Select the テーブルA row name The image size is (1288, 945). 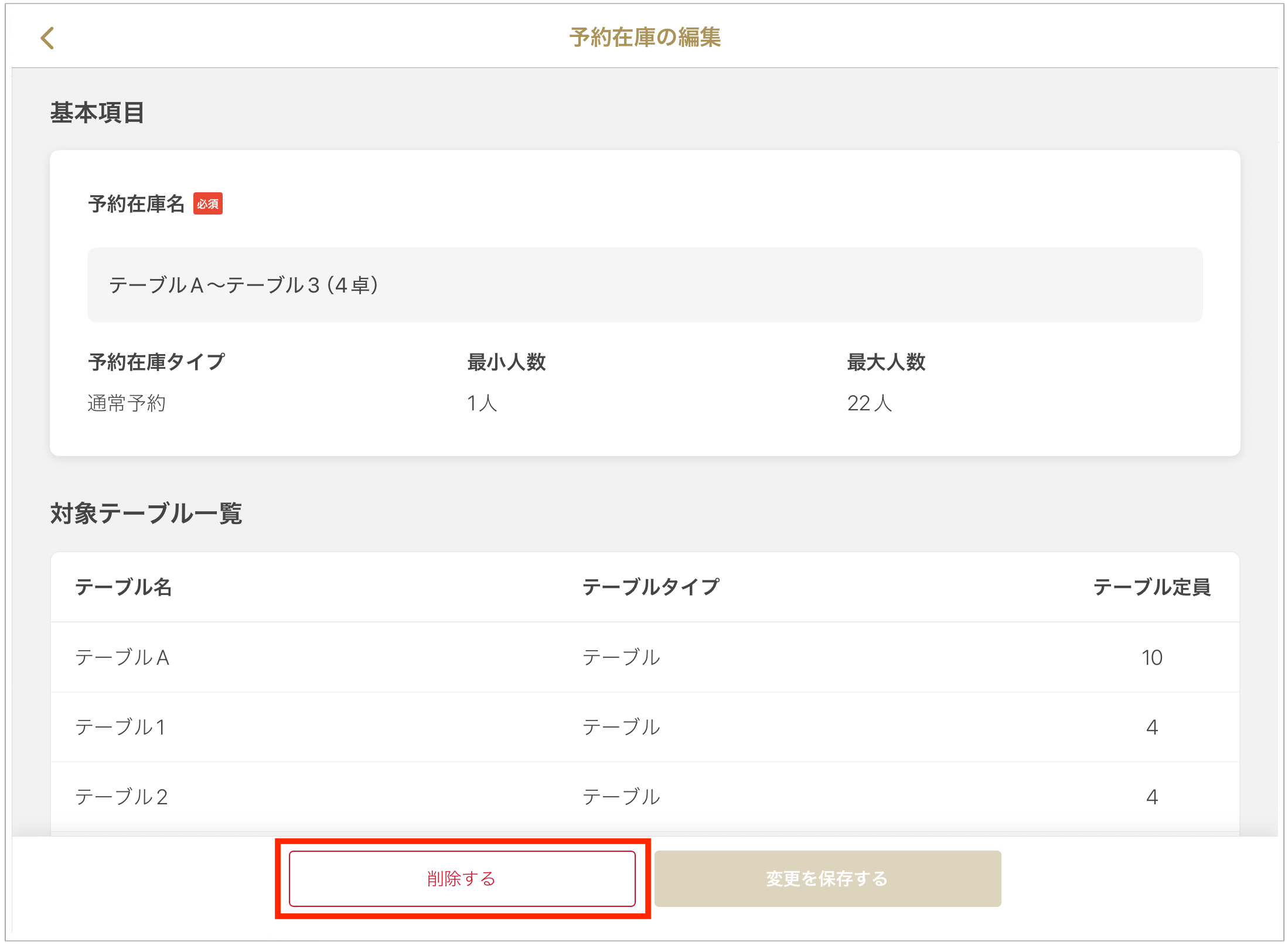tap(122, 657)
